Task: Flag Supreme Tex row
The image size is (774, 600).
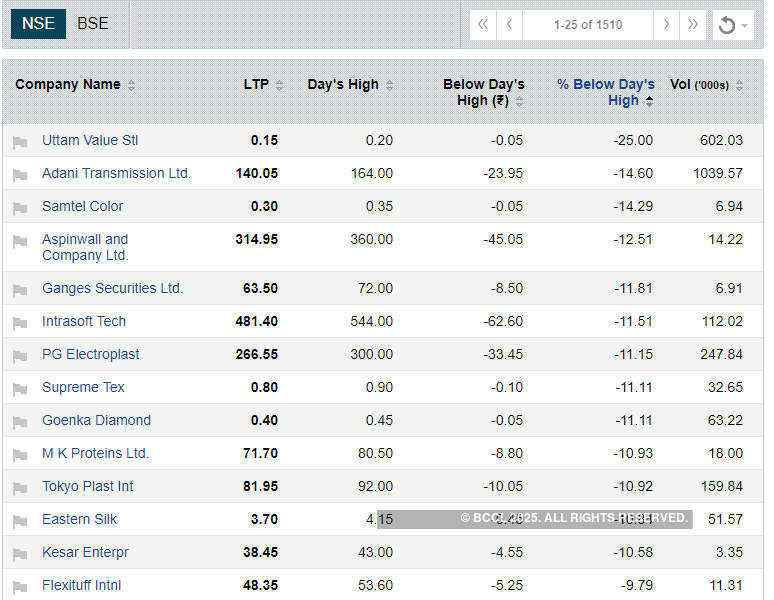Action: coord(20,389)
